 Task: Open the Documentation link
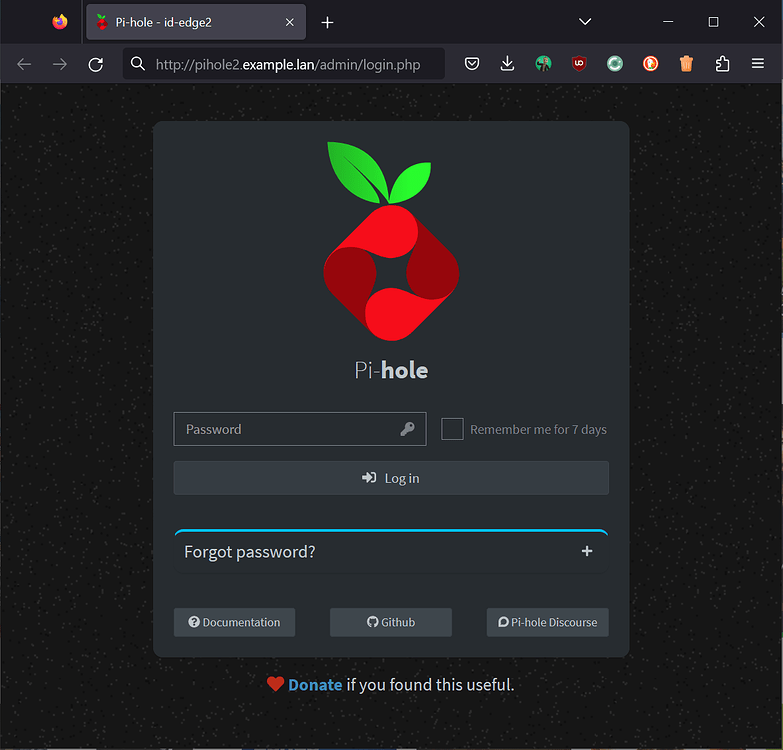pyautogui.click(x=234, y=622)
